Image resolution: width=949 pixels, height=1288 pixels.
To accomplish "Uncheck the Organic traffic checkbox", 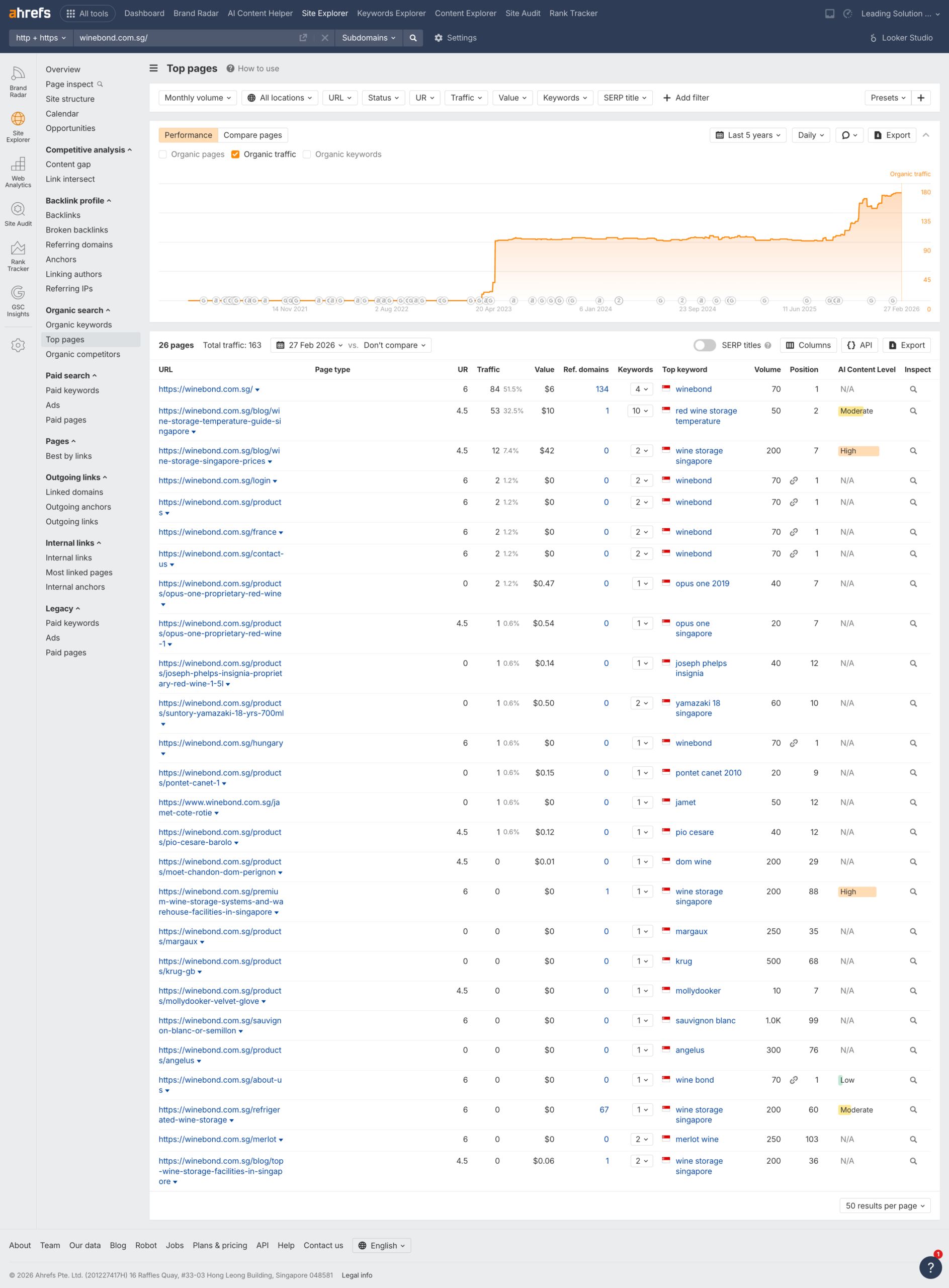I will pyautogui.click(x=235, y=154).
